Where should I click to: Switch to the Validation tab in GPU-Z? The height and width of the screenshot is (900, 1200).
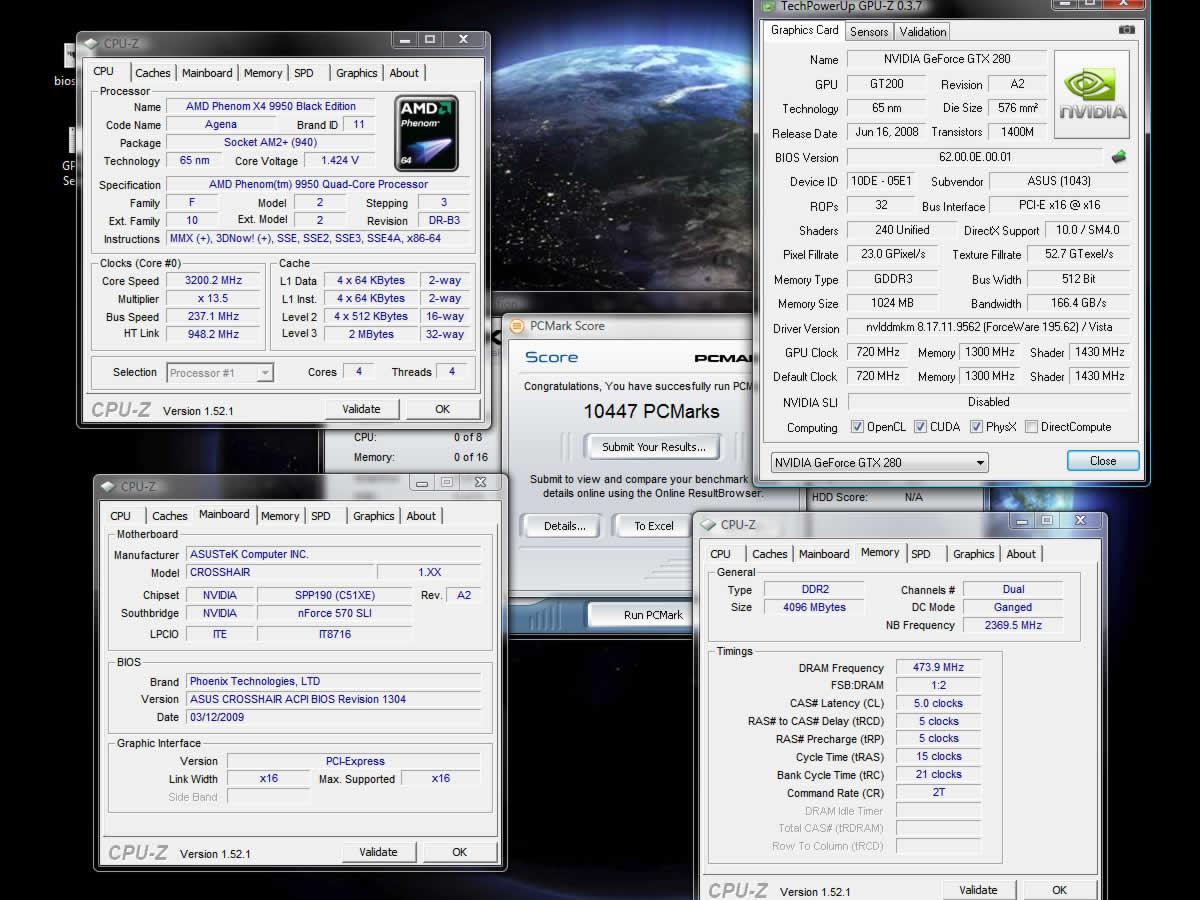pyautogui.click(x=922, y=32)
